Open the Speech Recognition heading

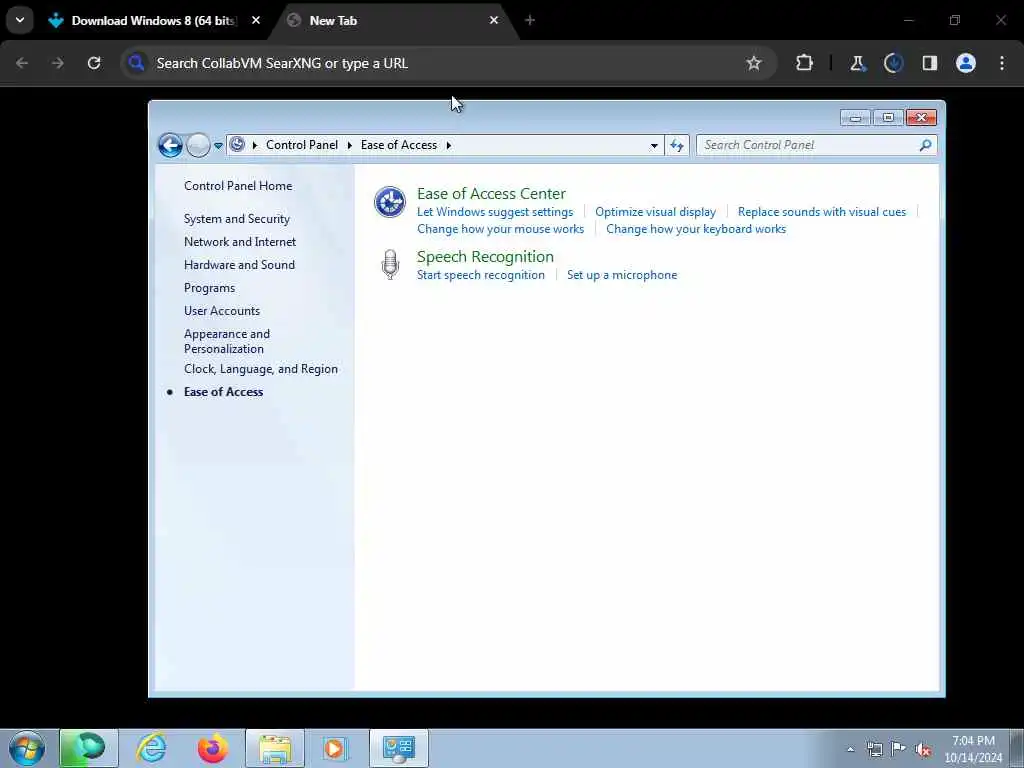pyautogui.click(x=485, y=257)
